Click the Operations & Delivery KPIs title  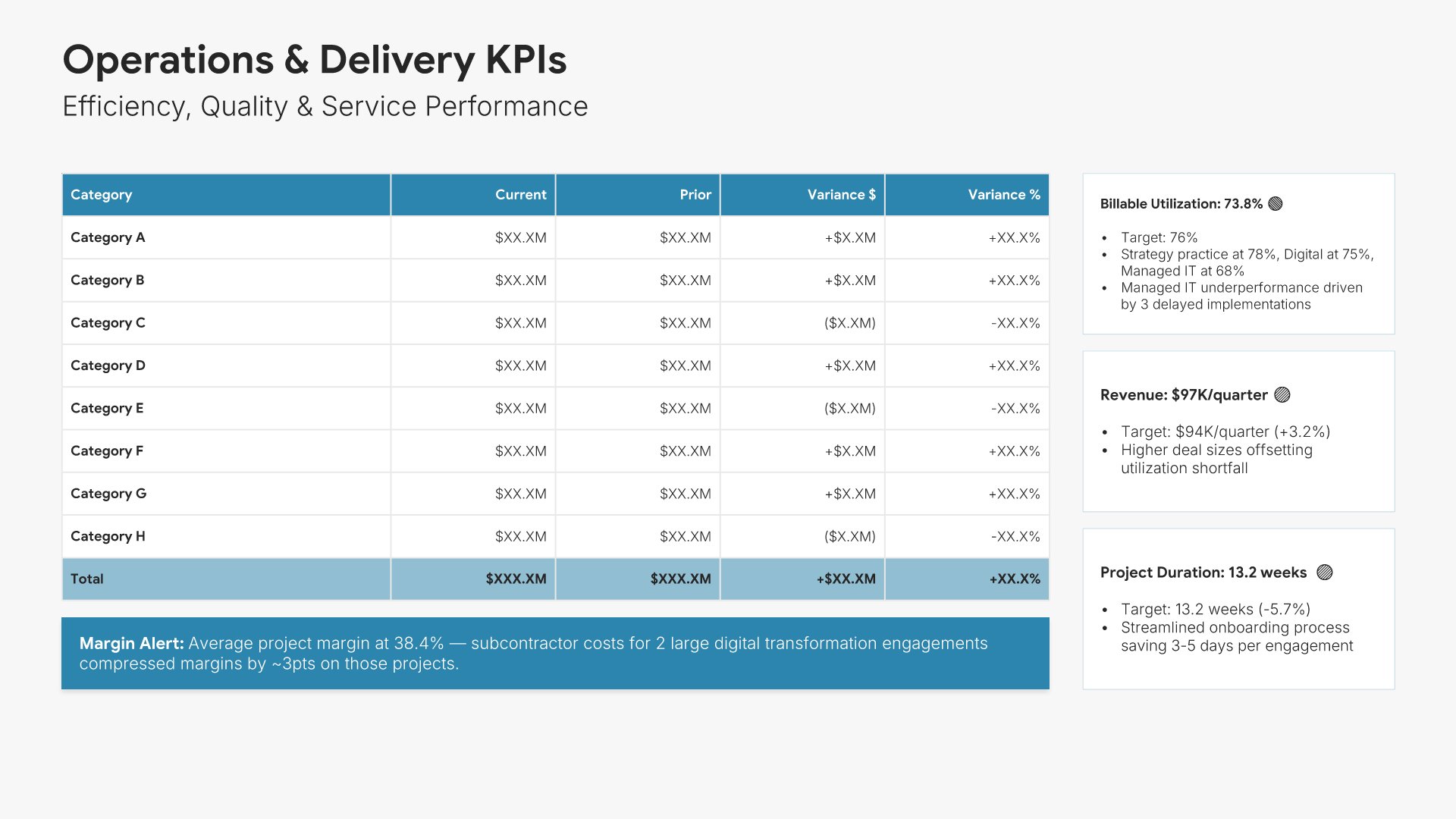point(314,60)
